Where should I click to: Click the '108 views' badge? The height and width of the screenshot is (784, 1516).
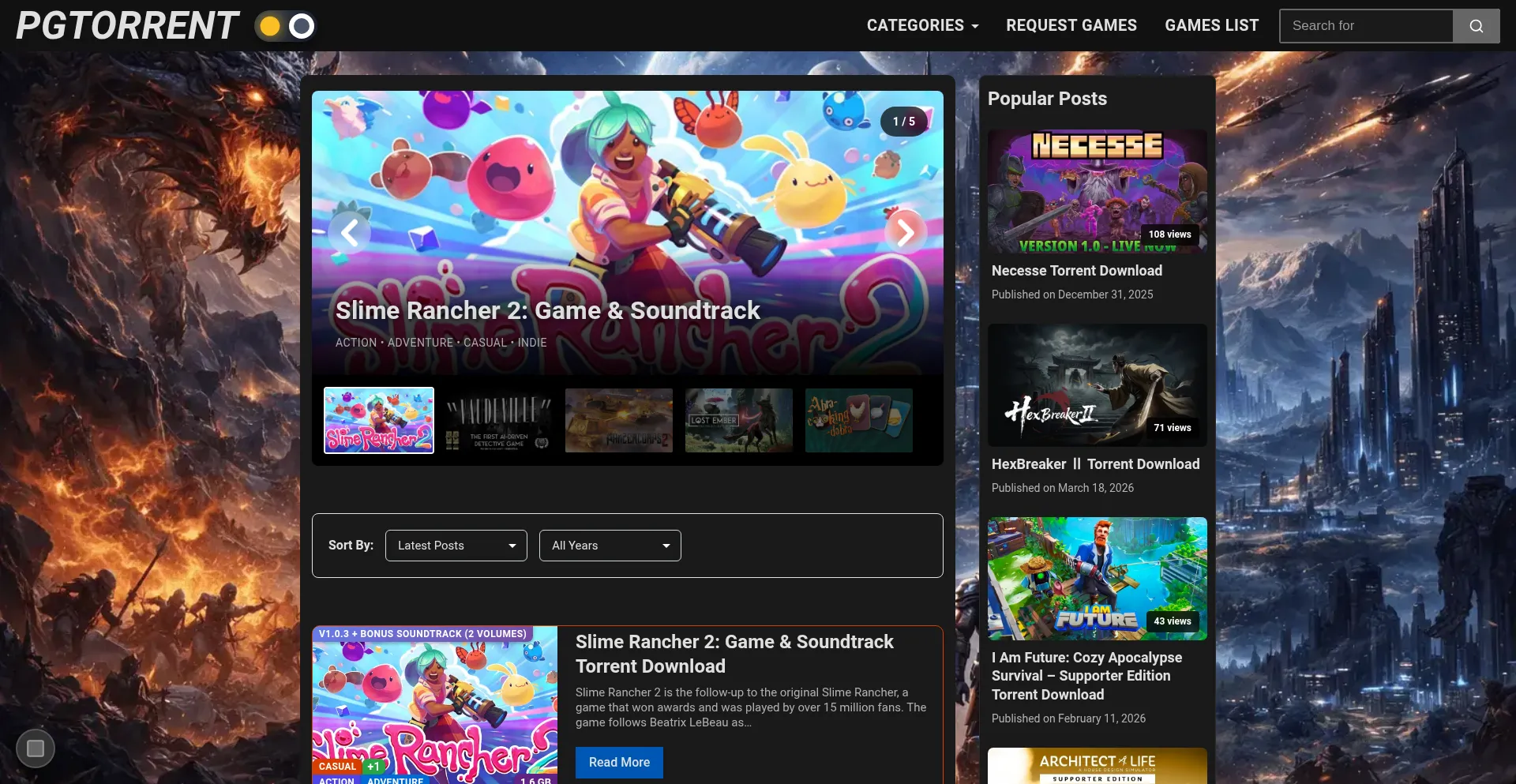(1170, 234)
